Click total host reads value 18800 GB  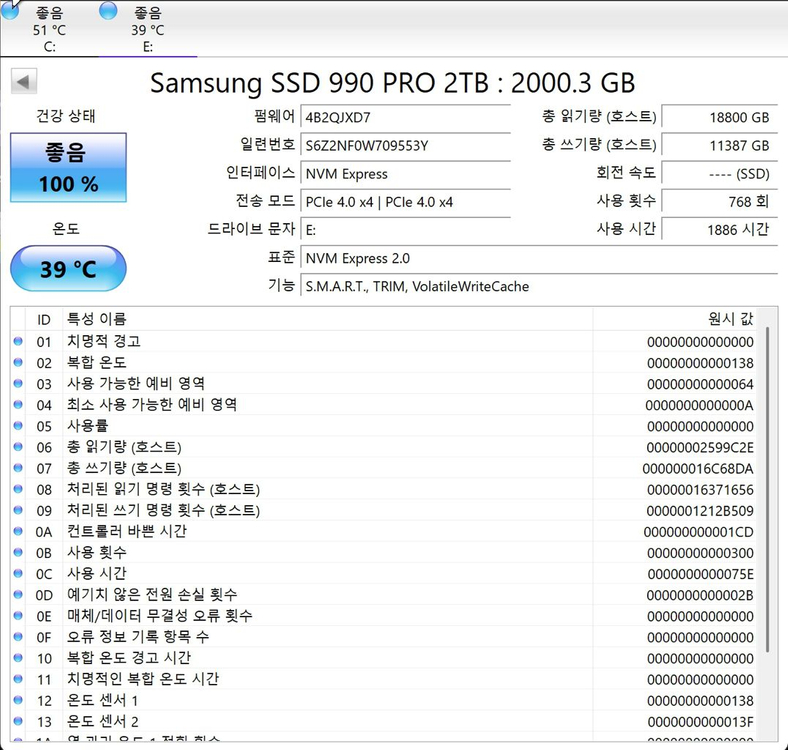click(x=719, y=118)
